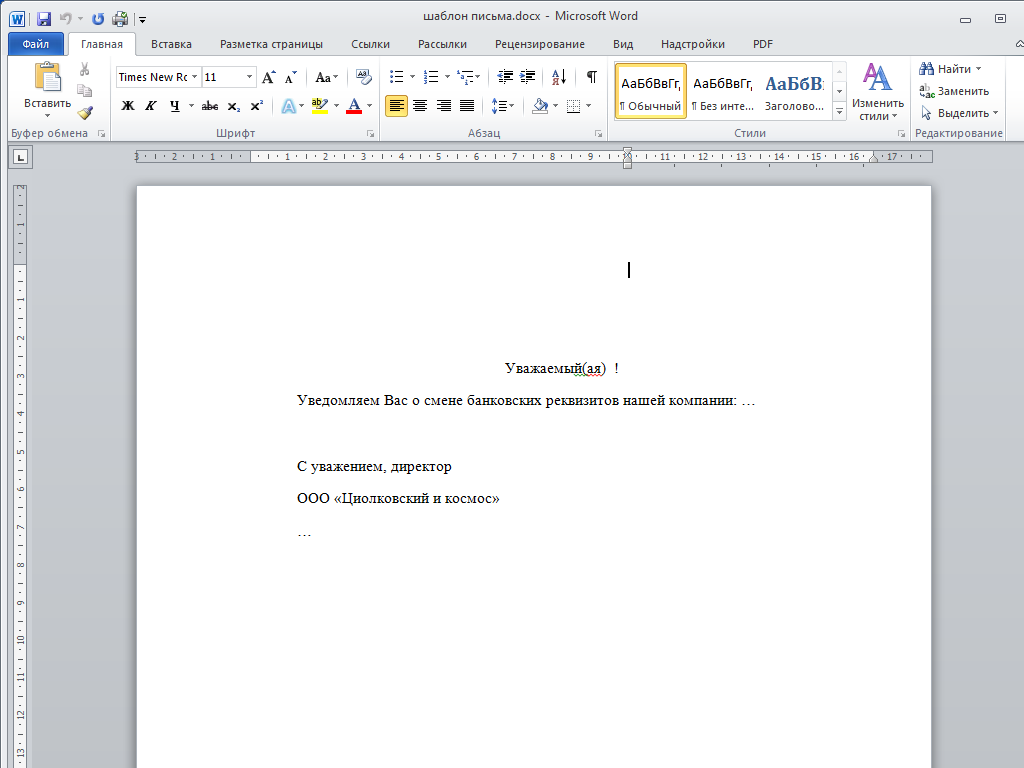Save the document with the floppy disk icon
This screenshot has height=768, width=1024.
pos(44,19)
